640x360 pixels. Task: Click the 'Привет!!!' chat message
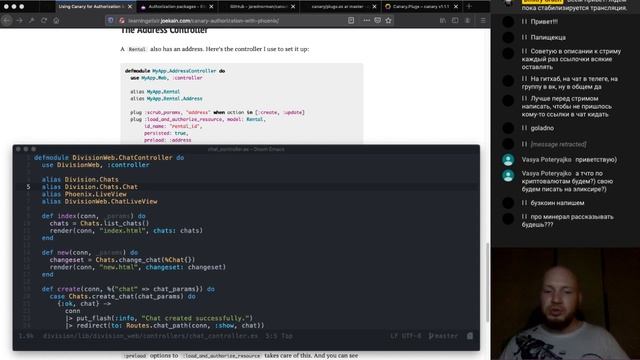click(544, 22)
